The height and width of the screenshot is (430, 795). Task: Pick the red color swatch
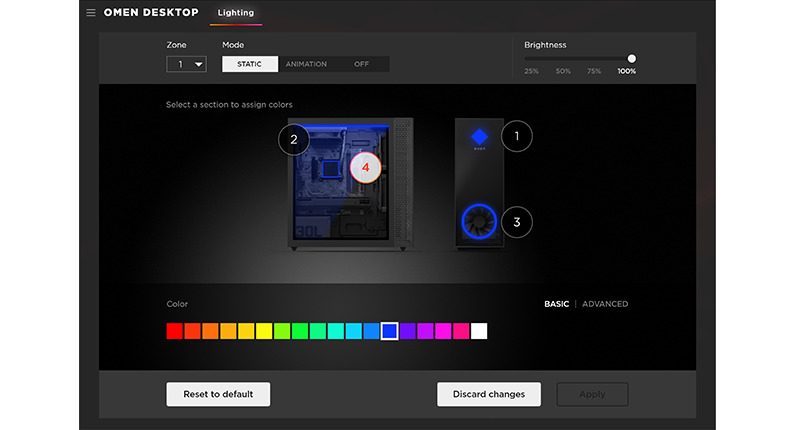pos(175,331)
